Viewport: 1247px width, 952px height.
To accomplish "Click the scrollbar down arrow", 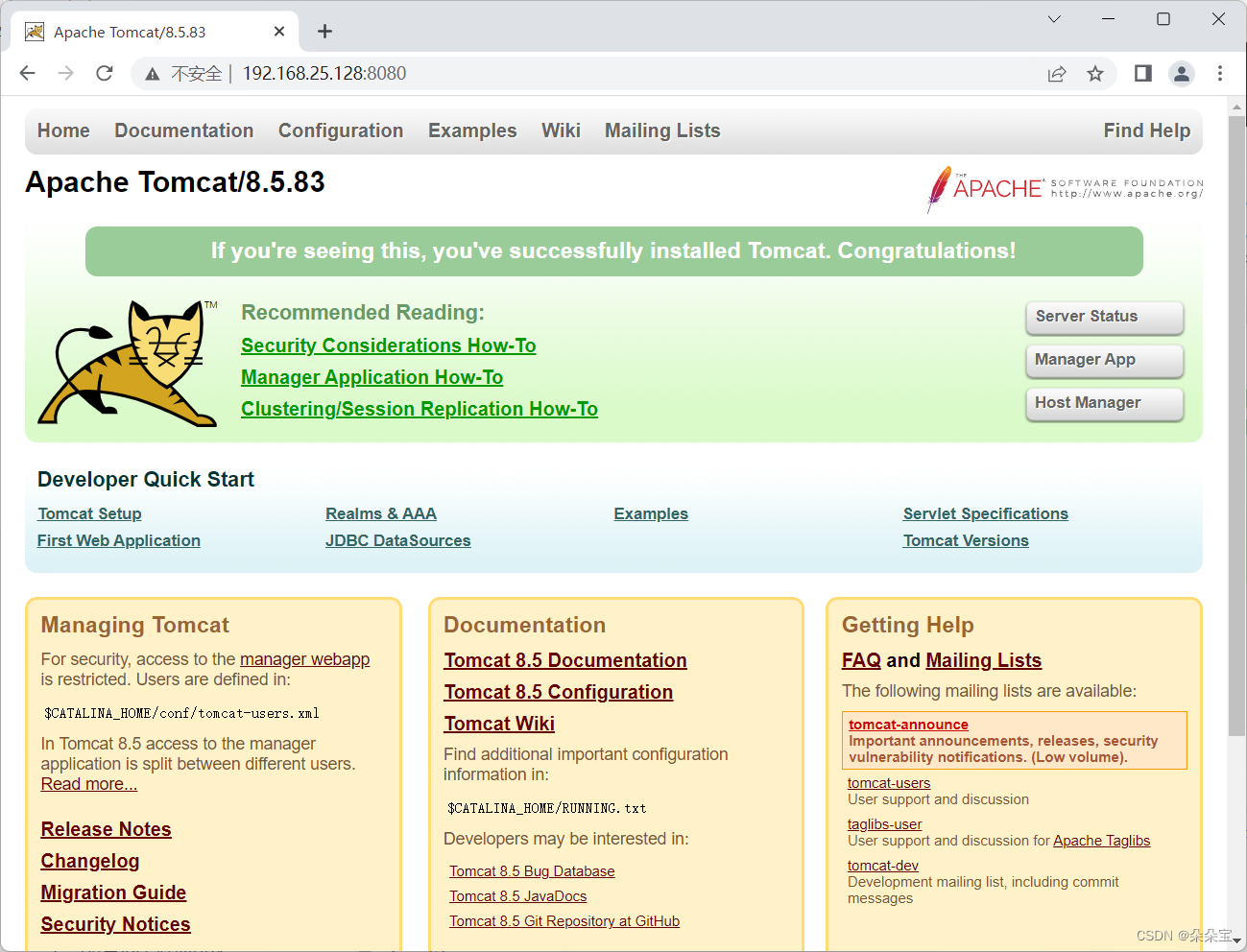I will [1236, 941].
